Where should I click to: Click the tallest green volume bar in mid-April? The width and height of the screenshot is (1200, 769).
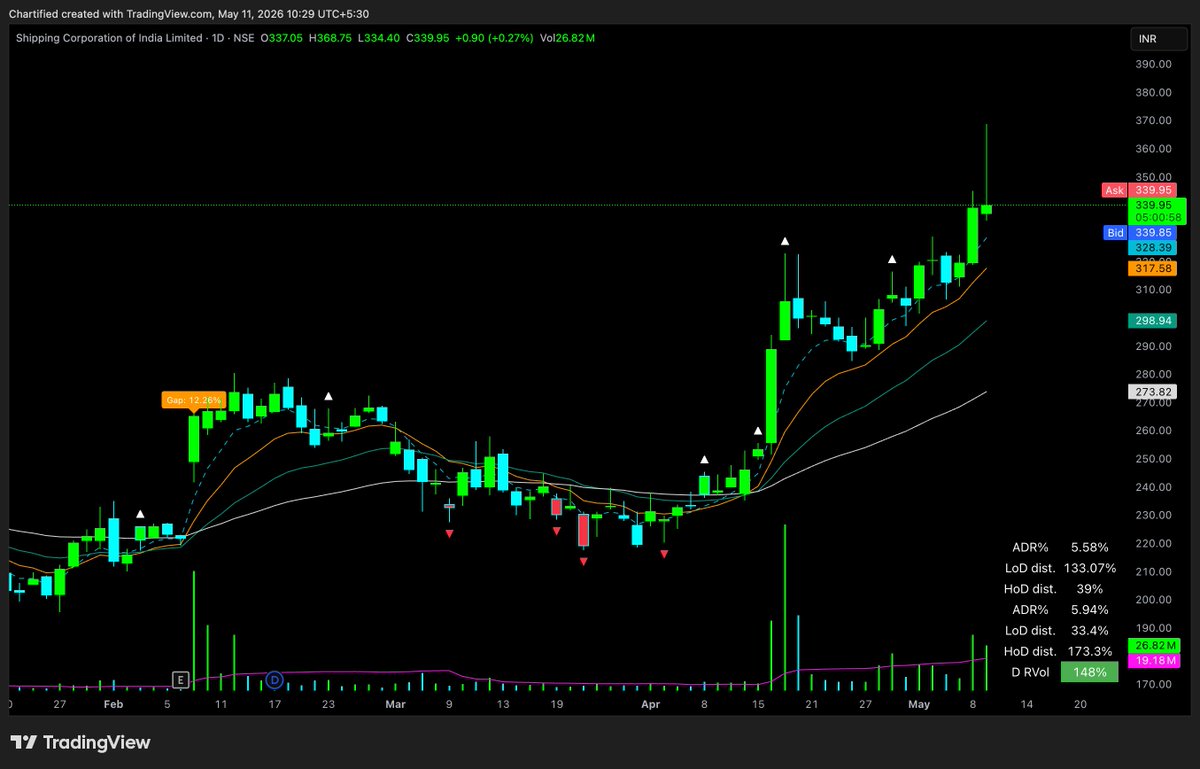[785, 607]
